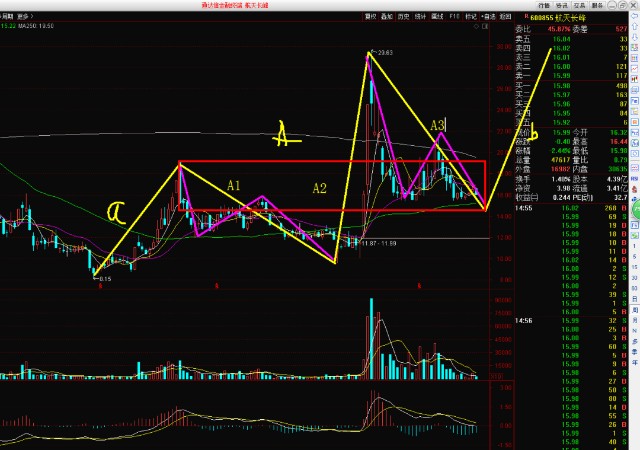Viewport: 640px width, 450px height.
Task: Click the 29.63 high price label
Action: 385,52
